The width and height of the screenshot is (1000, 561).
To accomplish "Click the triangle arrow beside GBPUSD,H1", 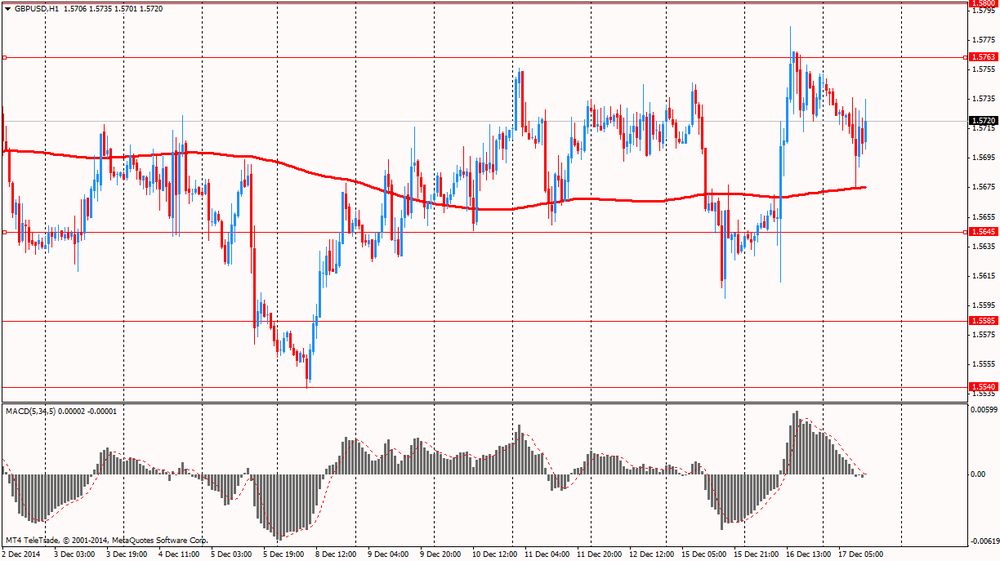I will point(7,8).
